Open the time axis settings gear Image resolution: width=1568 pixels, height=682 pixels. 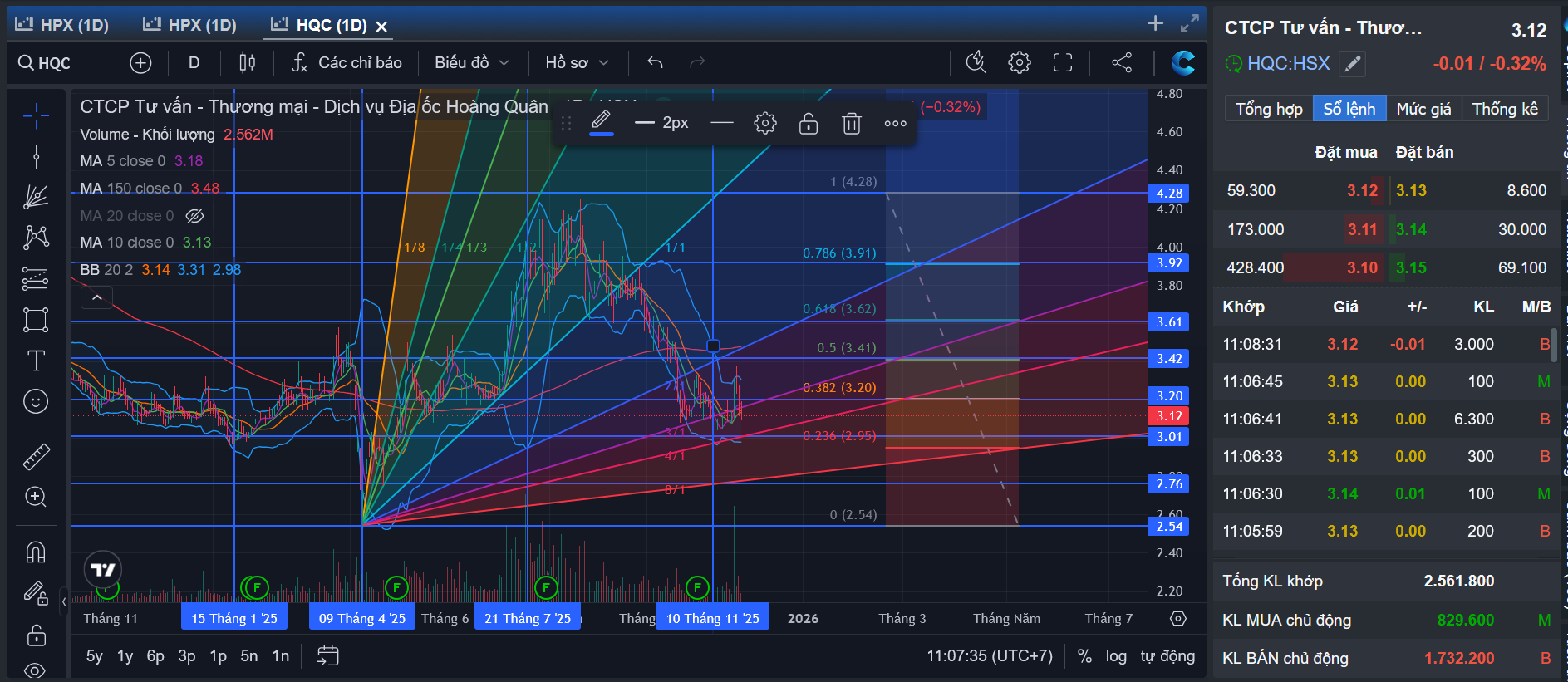pos(1178,619)
